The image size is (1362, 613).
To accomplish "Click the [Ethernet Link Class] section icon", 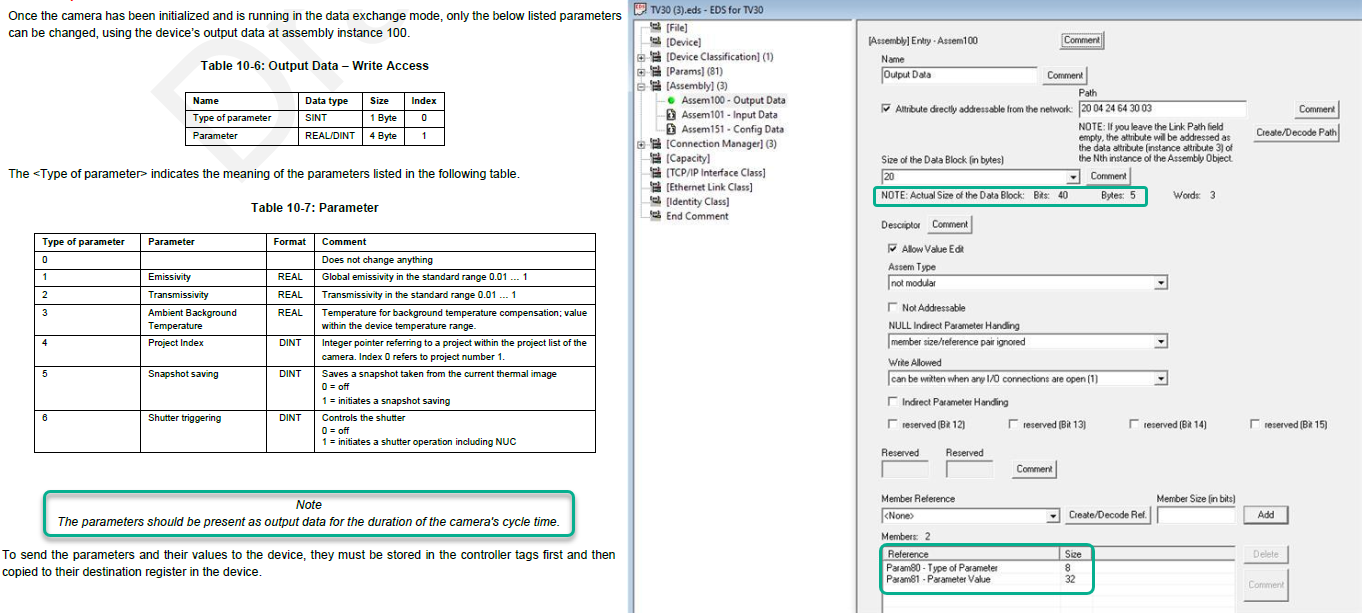I will (x=656, y=187).
